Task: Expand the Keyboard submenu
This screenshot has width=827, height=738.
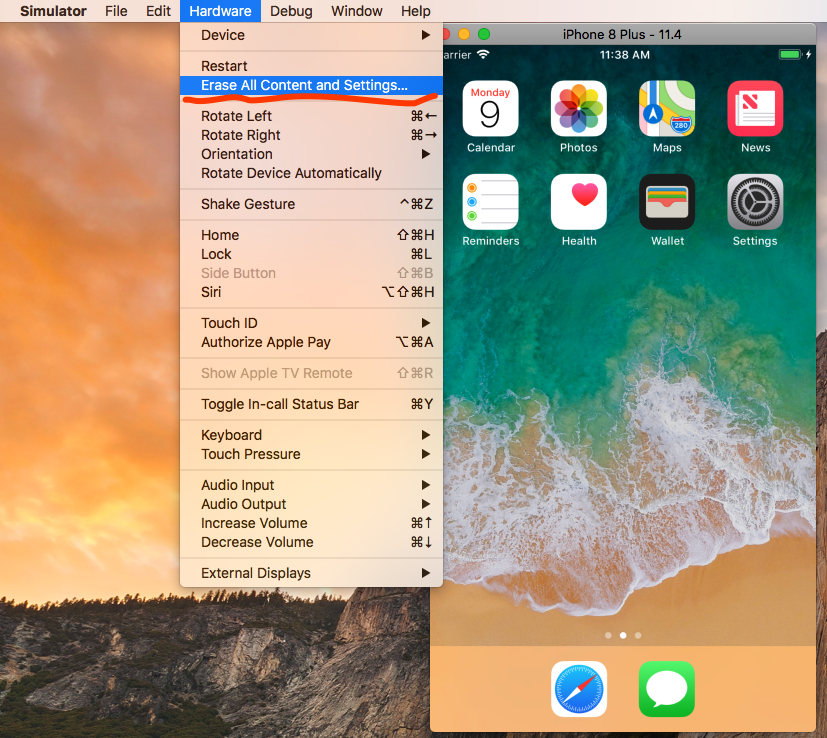Action: [311, 435]
